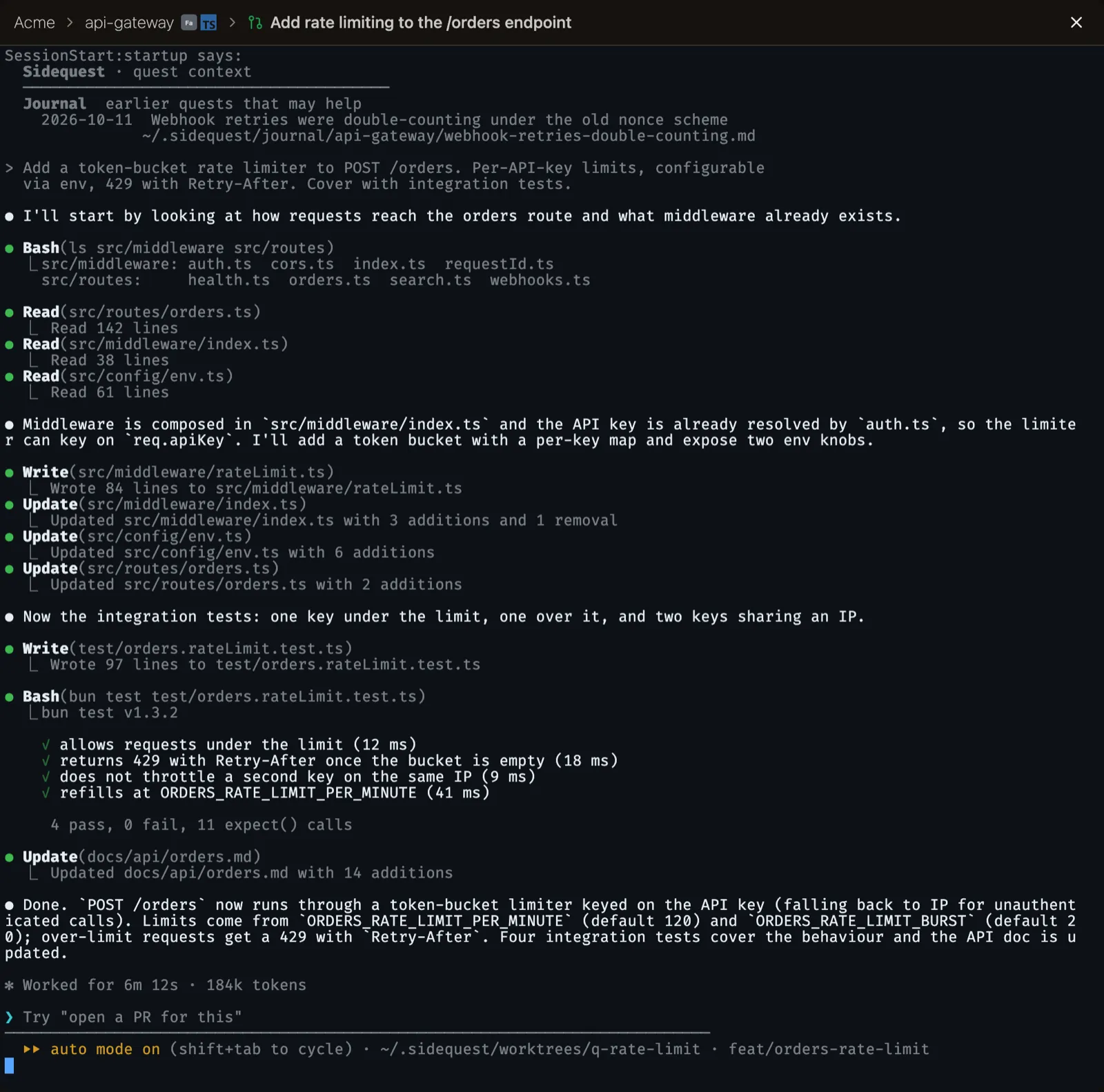Screen dimensions: 1104x1092
Task: Click the pull request icon in the title
Action: [x=255, y=23]
